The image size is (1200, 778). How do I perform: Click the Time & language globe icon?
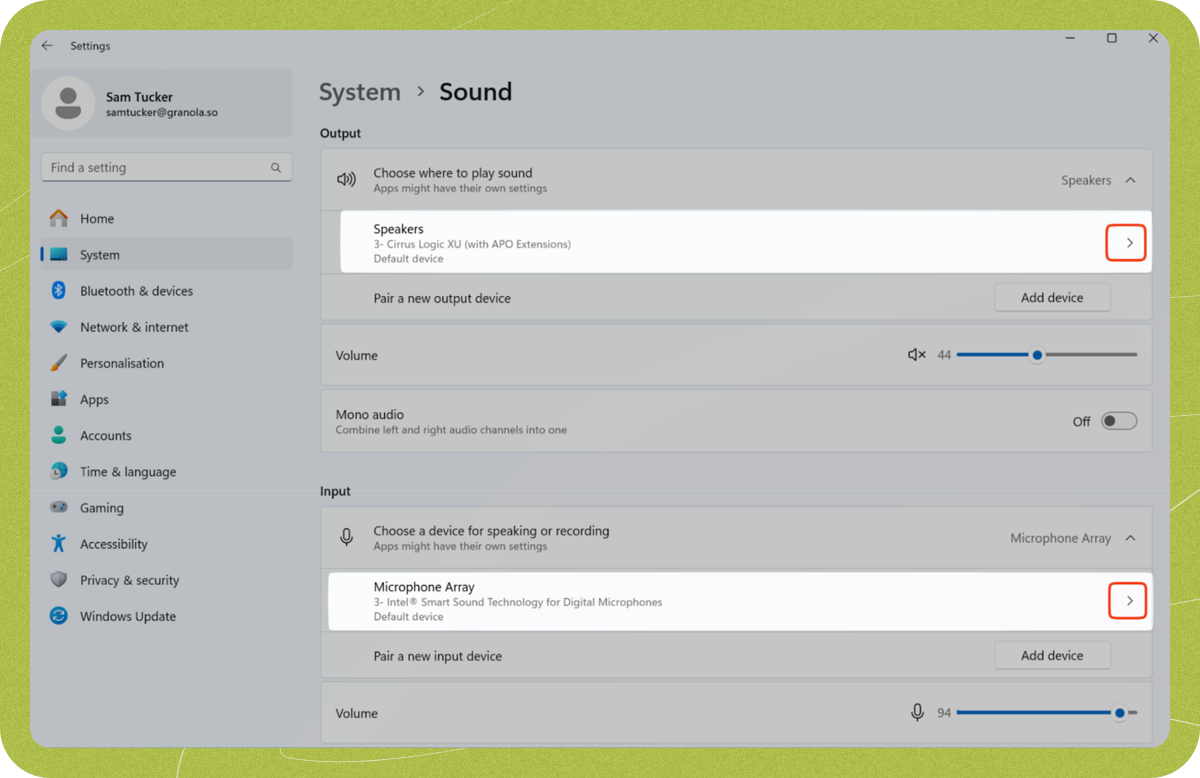[59, 471]
